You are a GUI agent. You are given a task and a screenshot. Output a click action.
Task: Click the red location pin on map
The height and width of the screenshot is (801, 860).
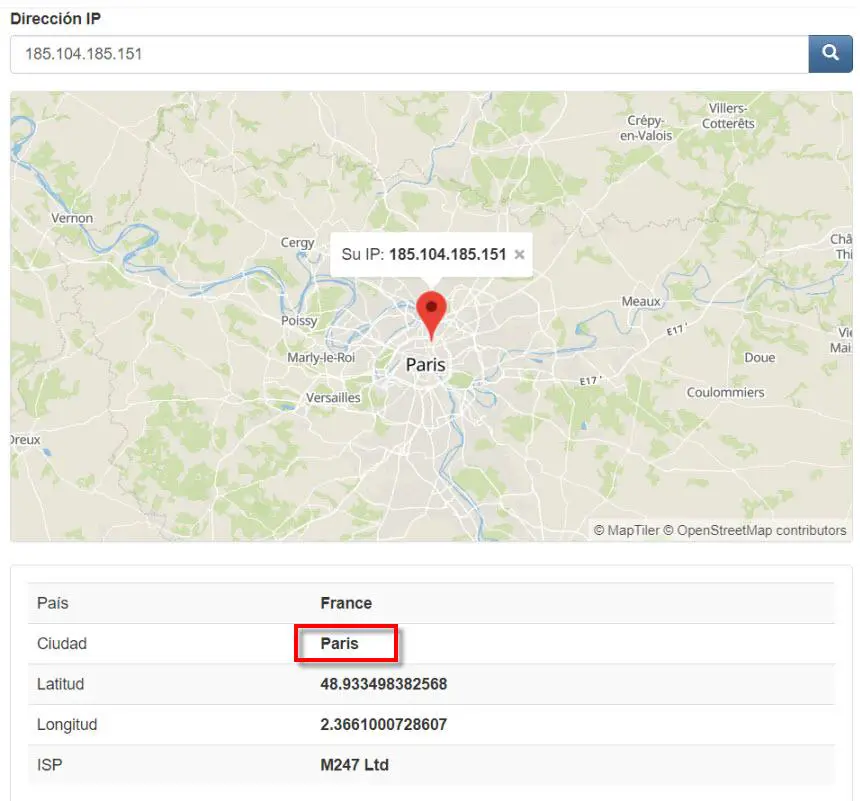[x=431, y=313]
